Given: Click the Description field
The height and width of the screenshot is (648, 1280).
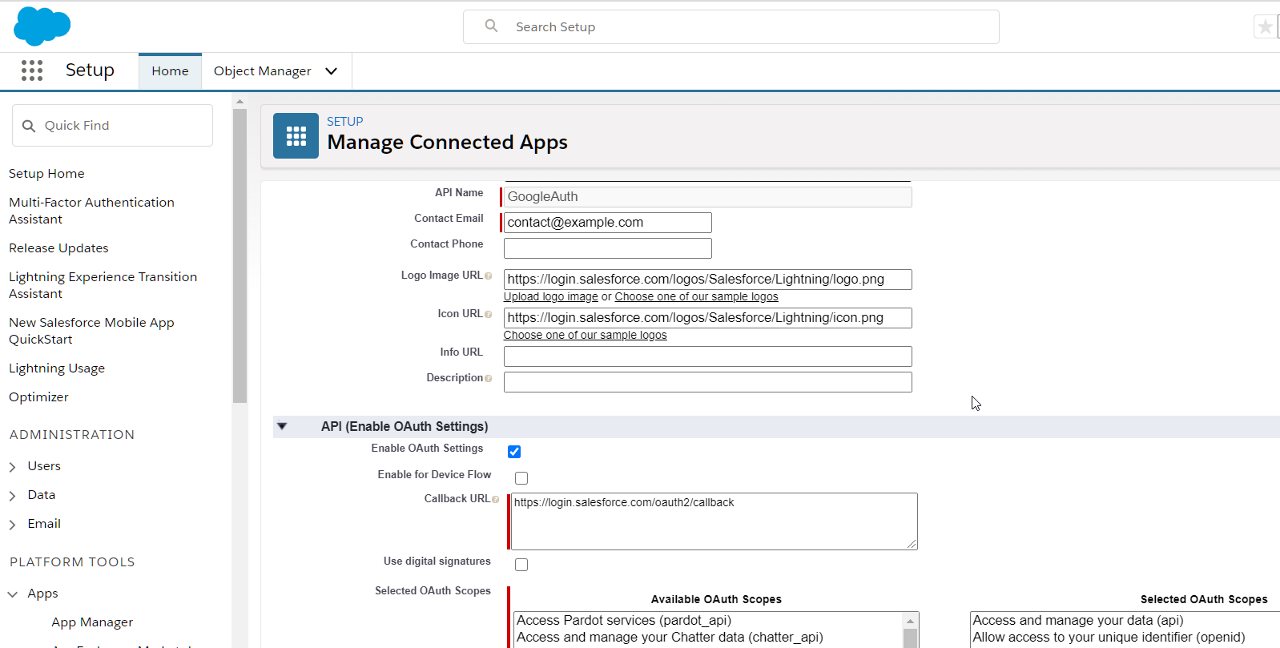Looking at the screenshot, I should click(708, 382).
